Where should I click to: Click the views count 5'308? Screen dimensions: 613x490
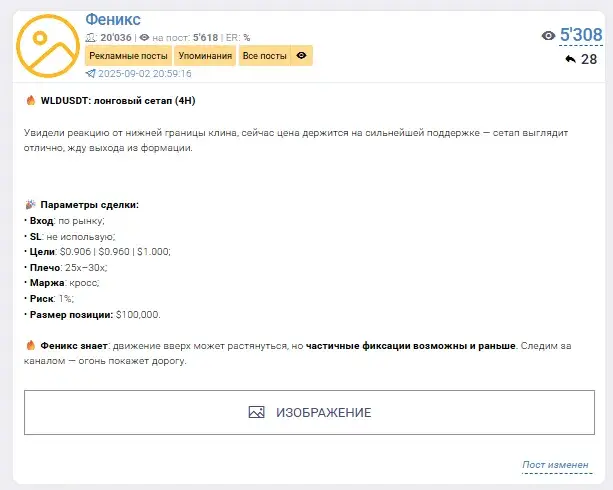click(581, 35)
